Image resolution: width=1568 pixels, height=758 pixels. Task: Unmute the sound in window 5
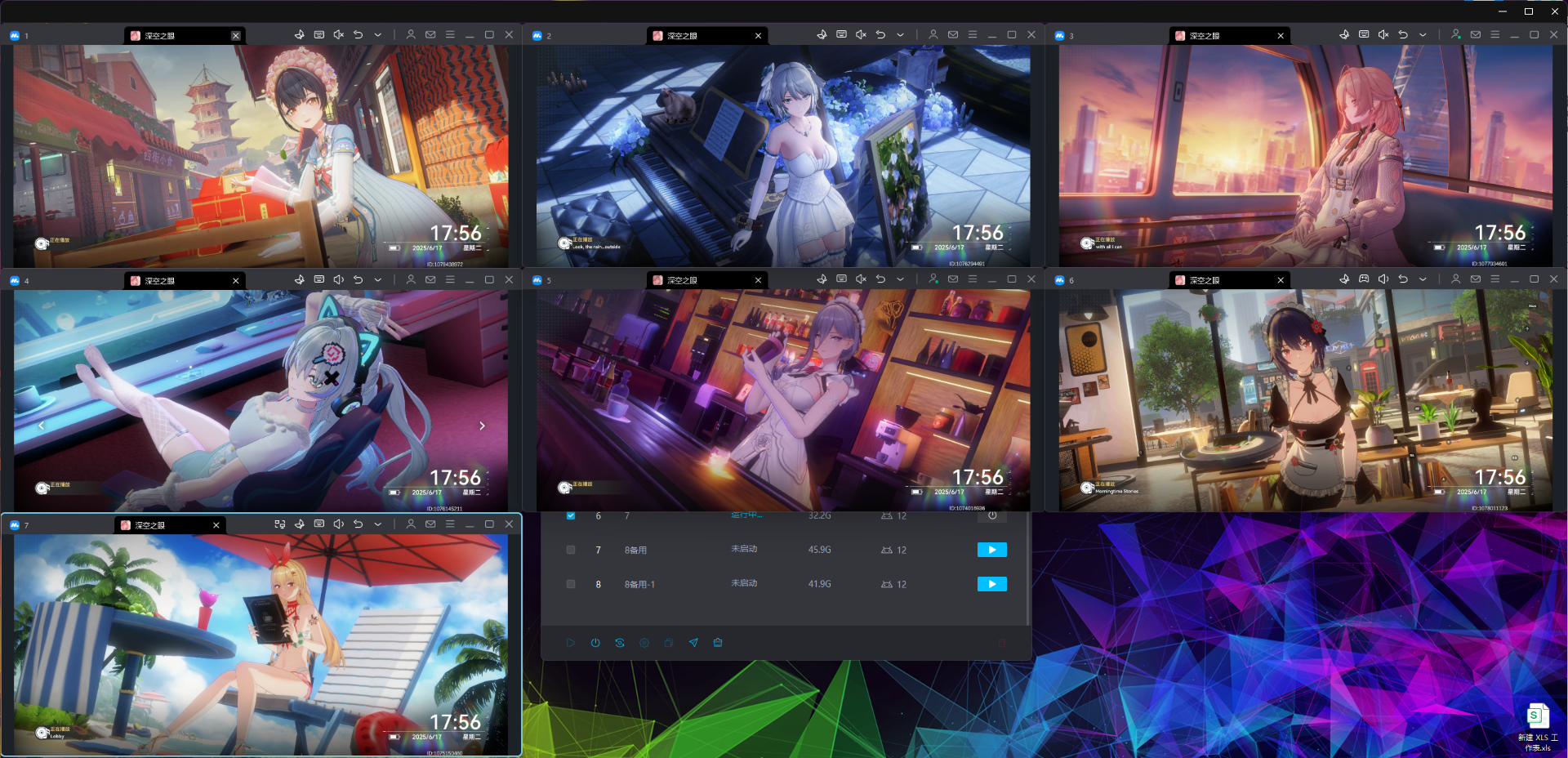[861, 279]
